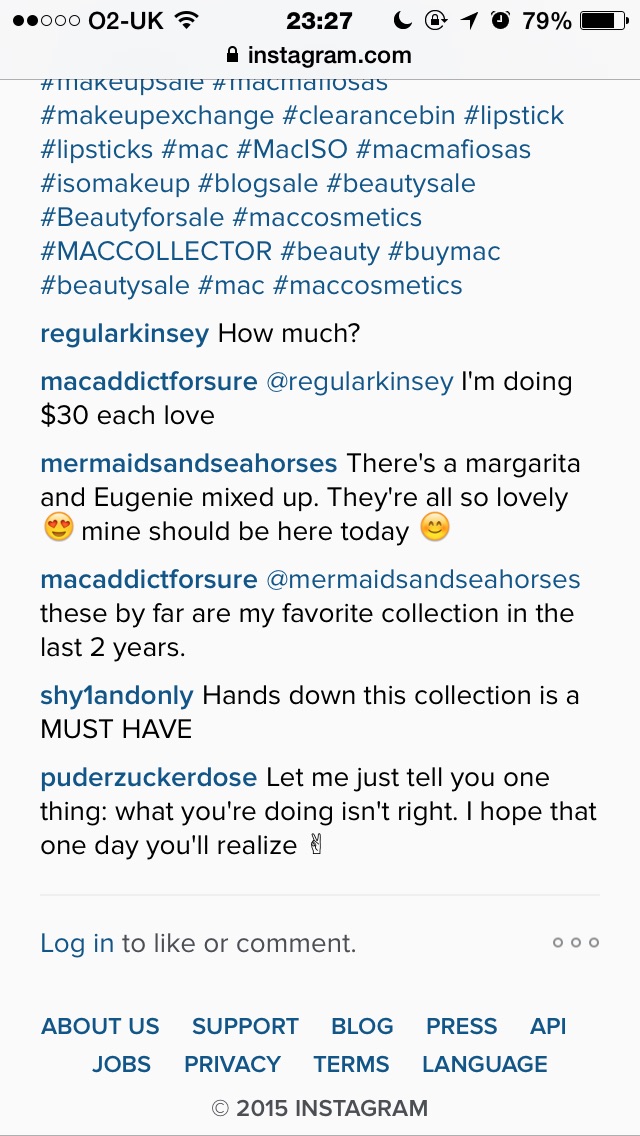Tap the instagram.com address bar
This screenshot has height=1136, width=640.
pos(320,55)
